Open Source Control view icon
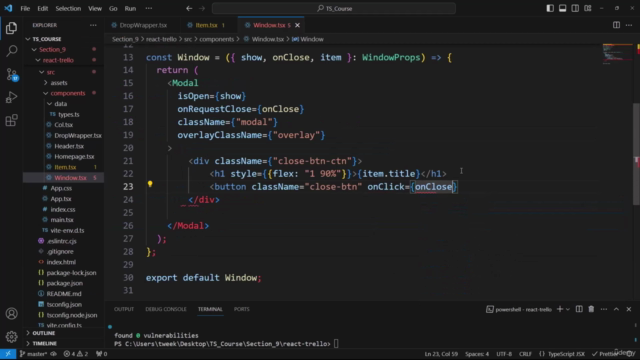 pyautogui.click(x=11, y=74)
